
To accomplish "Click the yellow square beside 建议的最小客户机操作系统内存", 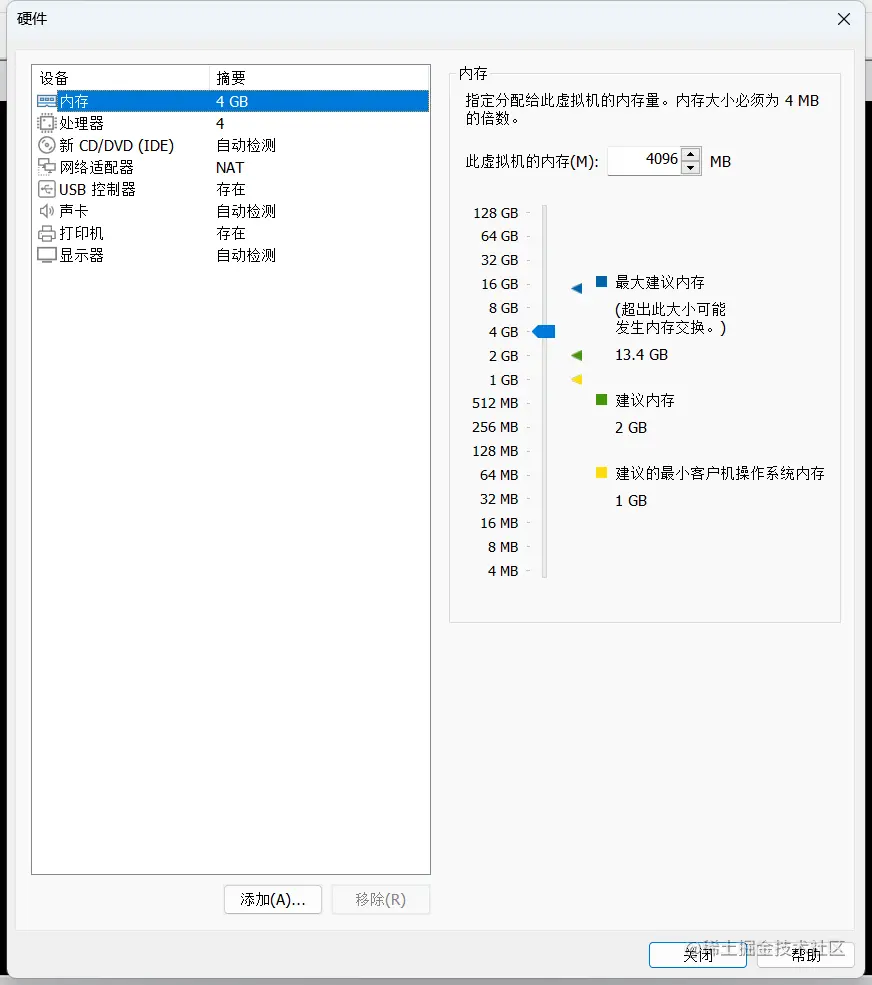I will tap(601, 472).
